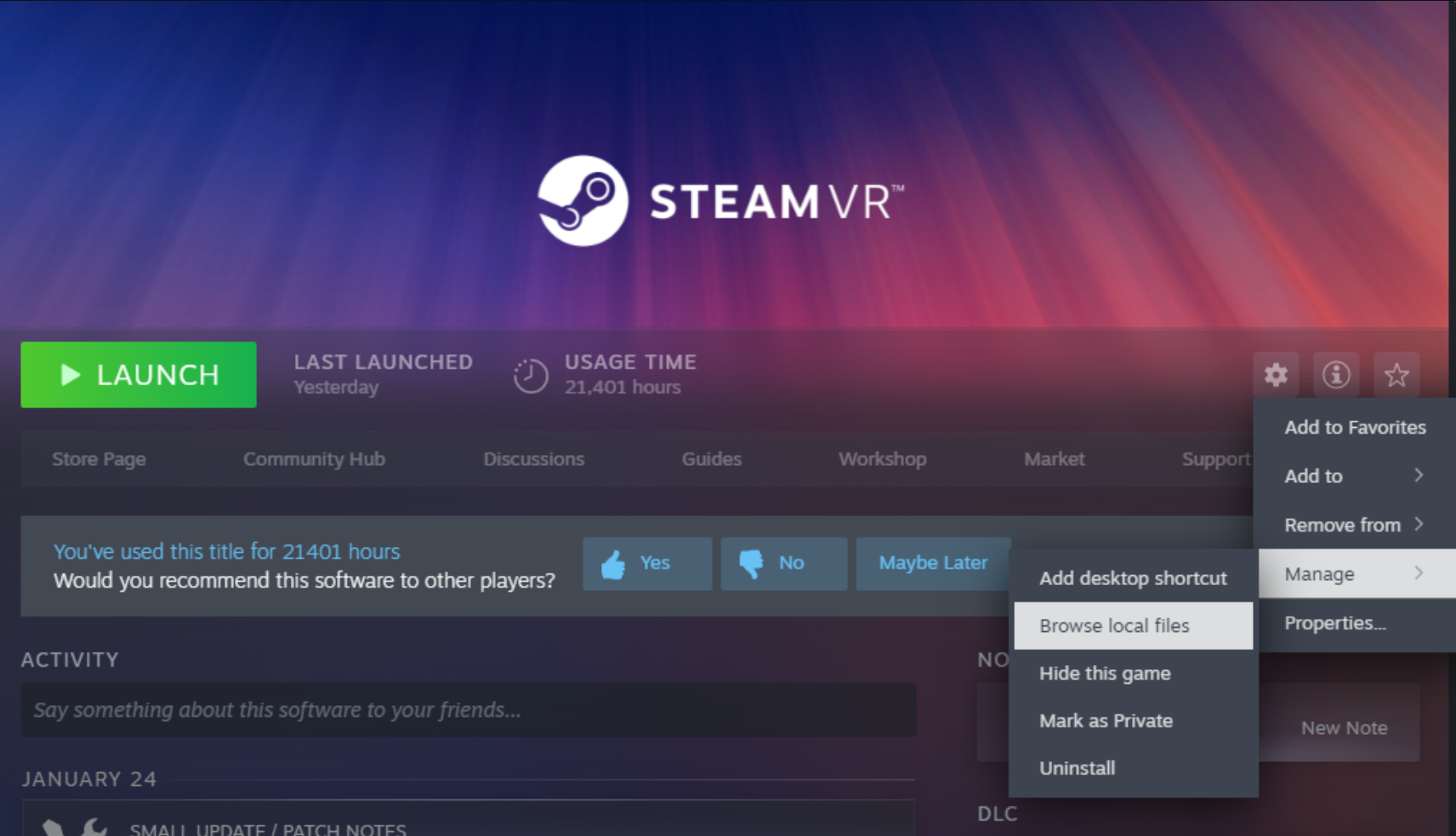
Task: Choose Mark as Private
Action: click(1133, 721)
